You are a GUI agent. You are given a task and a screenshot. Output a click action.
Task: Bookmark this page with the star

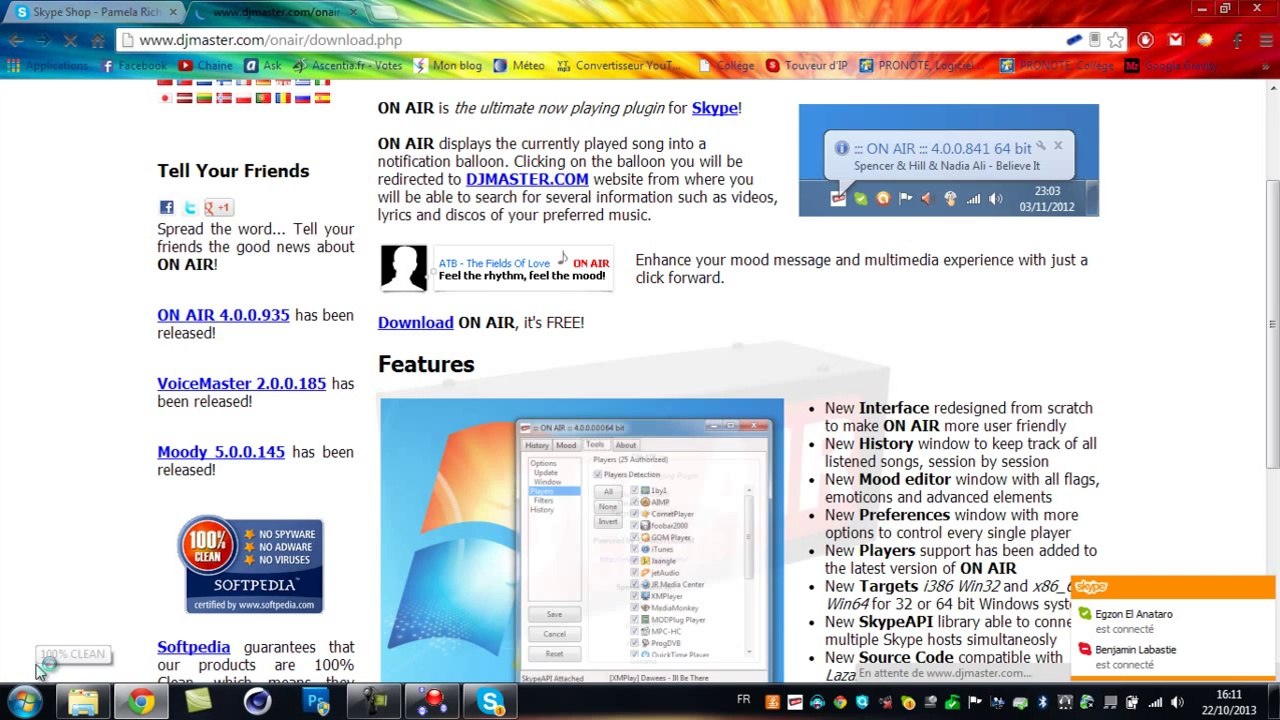[x=1116, y=40]
